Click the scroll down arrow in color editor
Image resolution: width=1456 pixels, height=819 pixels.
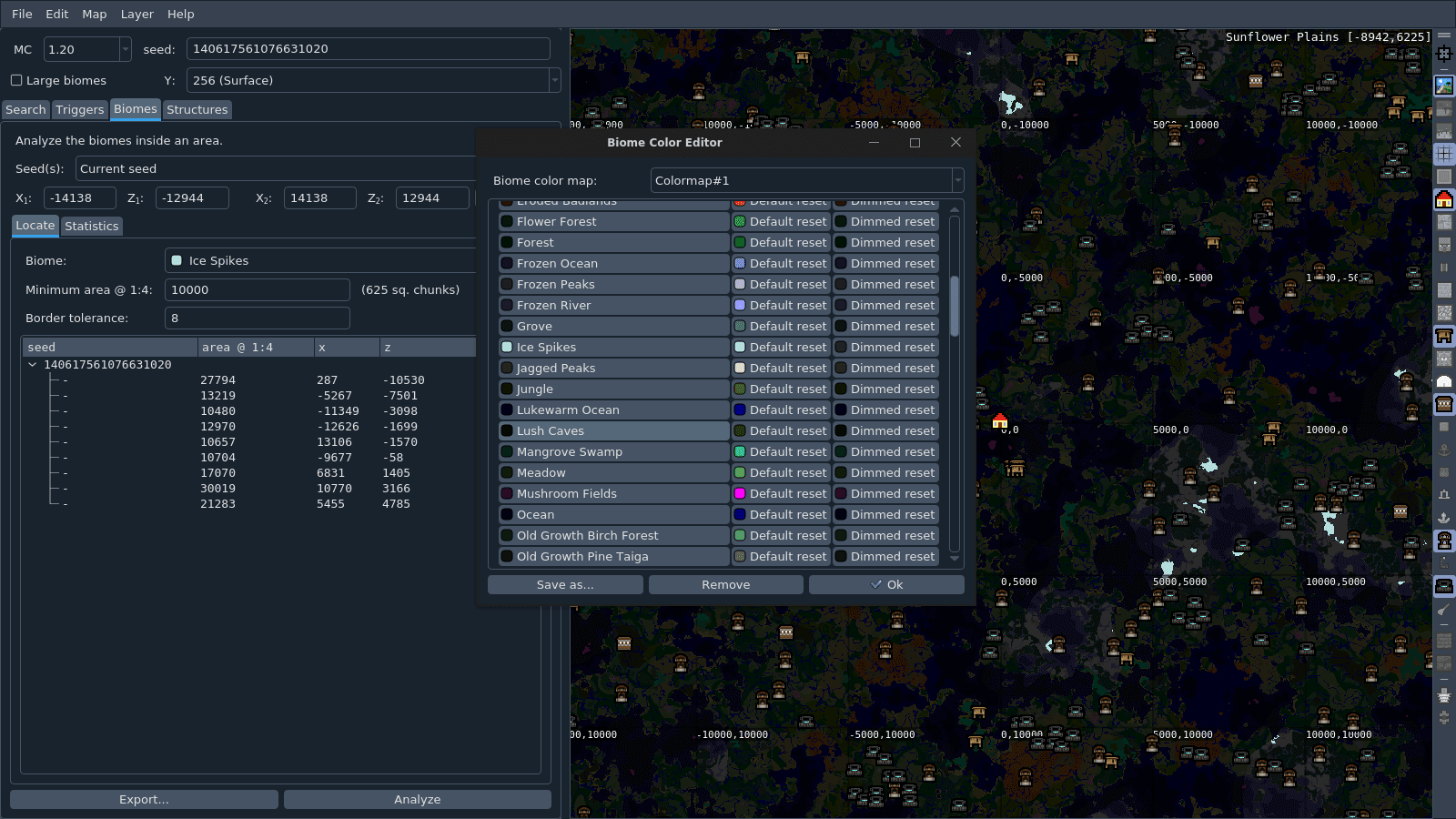click(x=955, y=559)
